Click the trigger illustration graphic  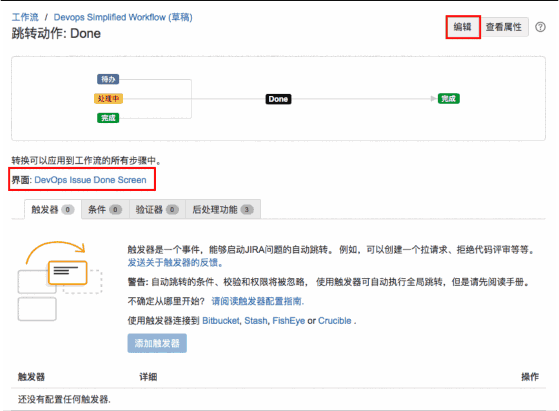click(x=60, y=281)
